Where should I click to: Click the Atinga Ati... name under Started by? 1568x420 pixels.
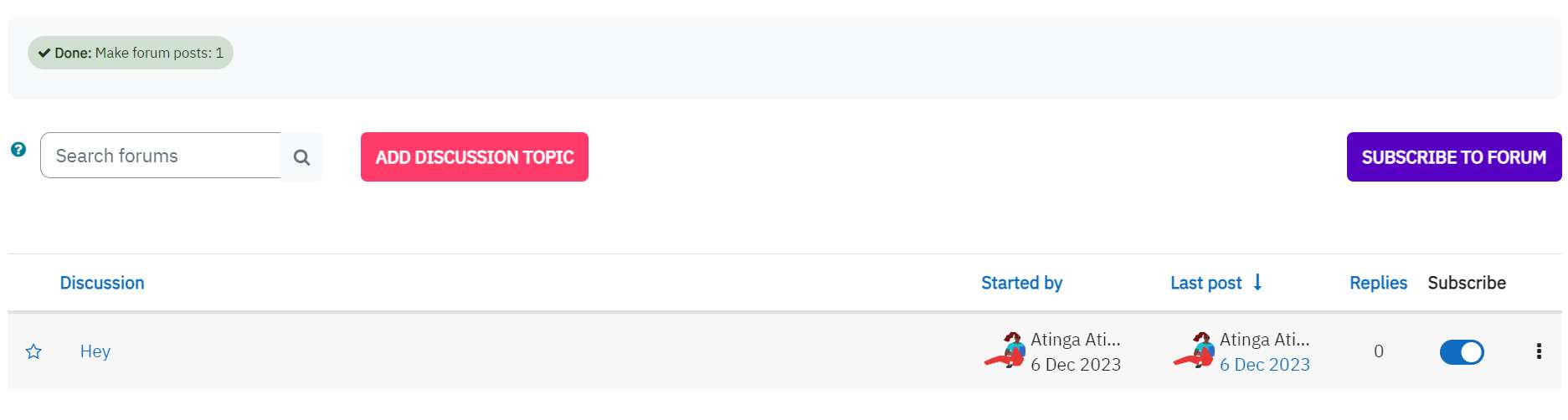point(1075,340)
